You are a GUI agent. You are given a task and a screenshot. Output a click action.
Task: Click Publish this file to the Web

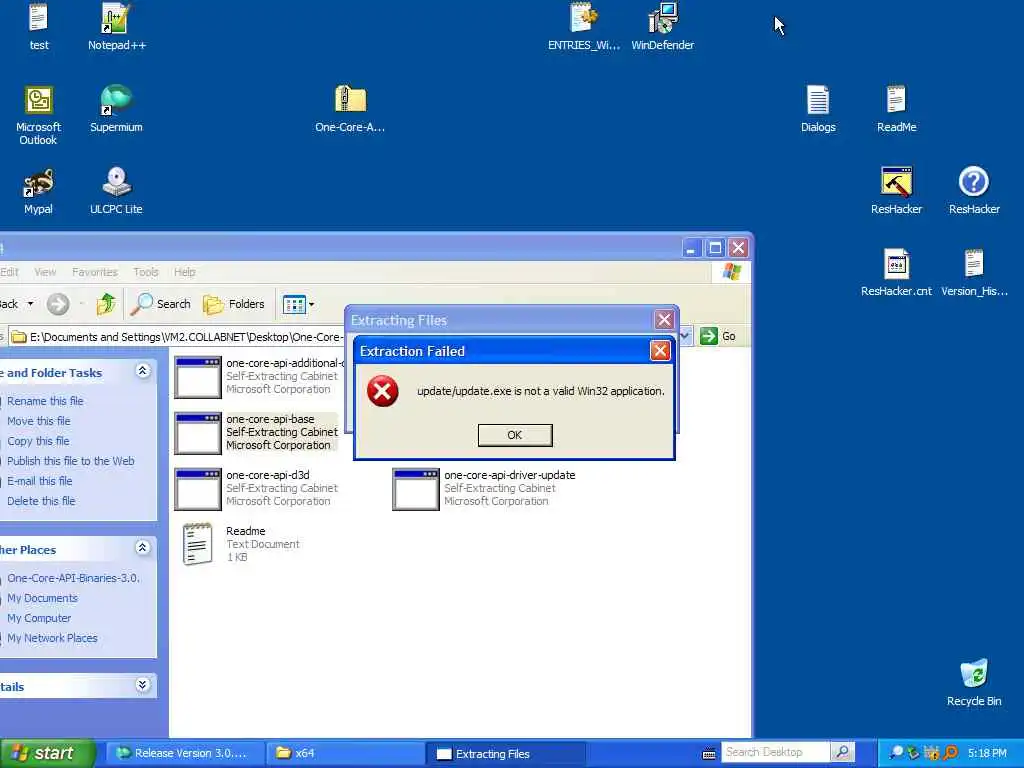tap(71, 461)
